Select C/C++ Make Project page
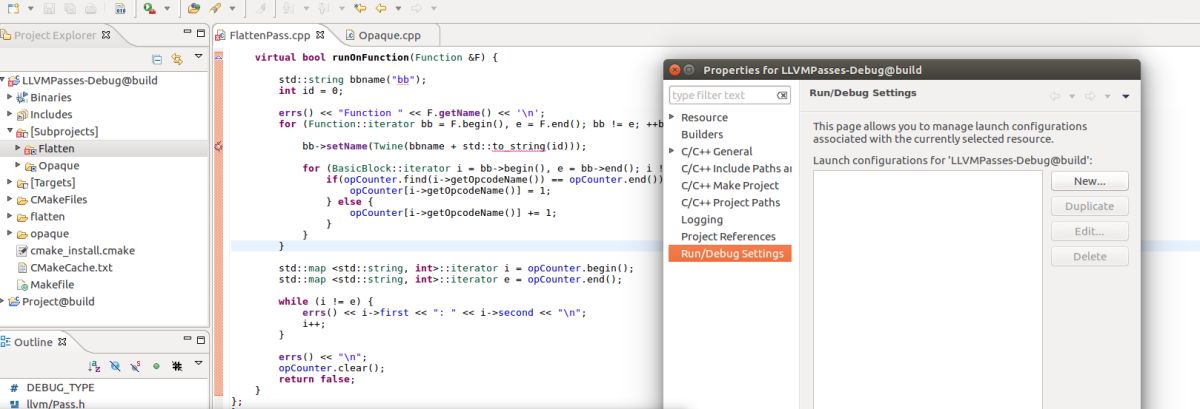The width and height of the screenshot is (1200, 409). tap(730, 185)
